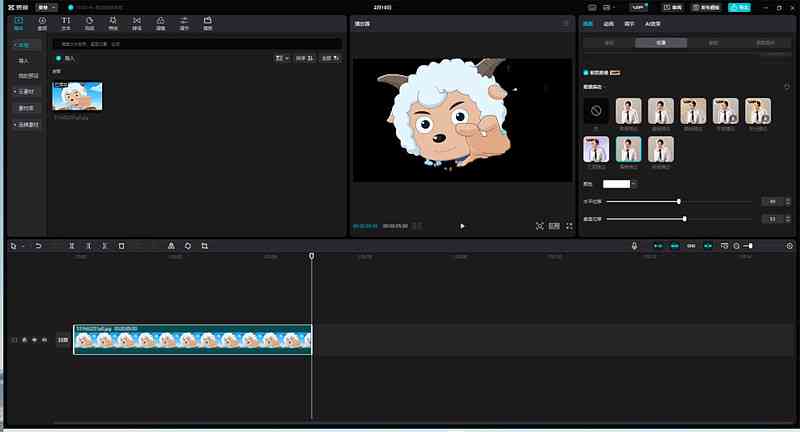
Task: Toggle auto snapping in timeline toolbar
Action: coord(674,246)
